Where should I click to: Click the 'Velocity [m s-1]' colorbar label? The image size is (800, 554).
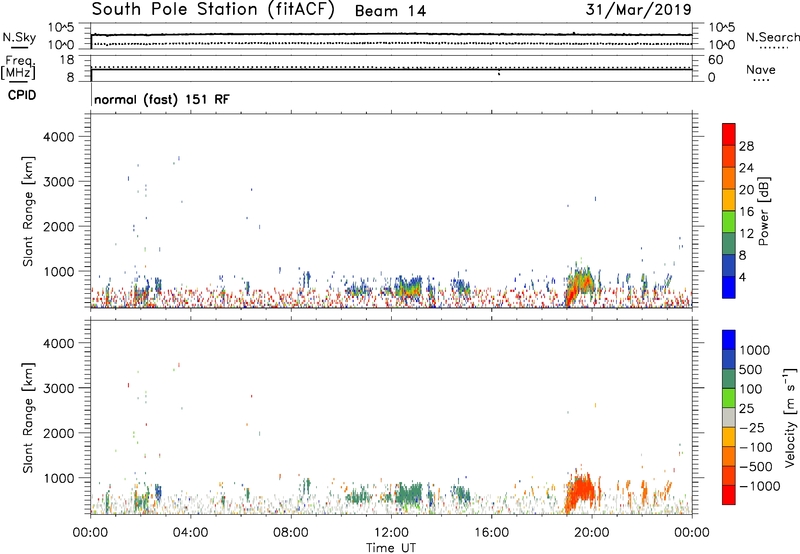[x=790, y=417]
